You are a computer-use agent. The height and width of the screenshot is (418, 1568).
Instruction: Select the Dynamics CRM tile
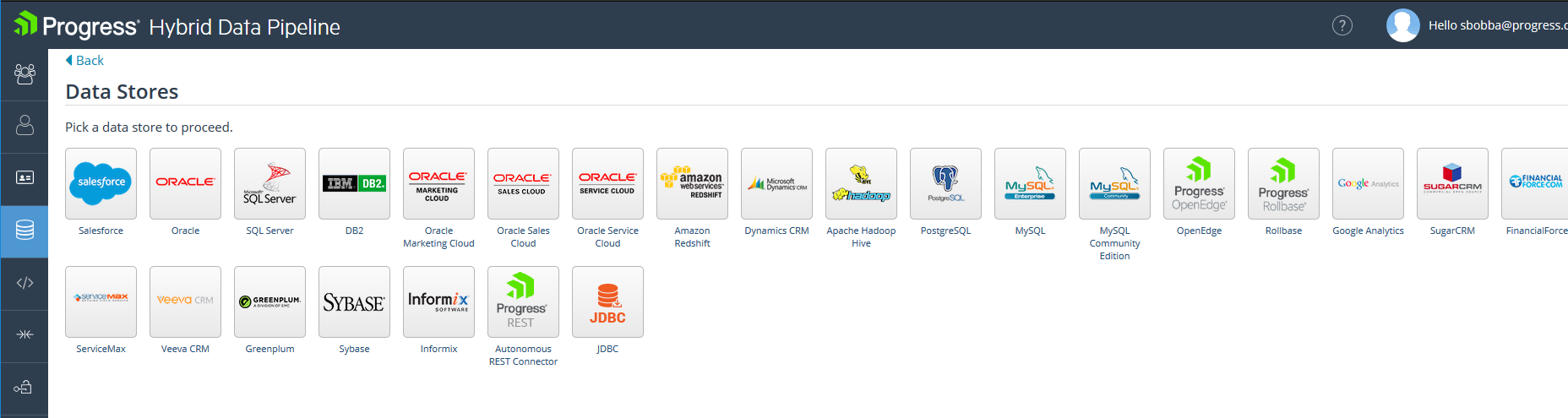(776, 183)
